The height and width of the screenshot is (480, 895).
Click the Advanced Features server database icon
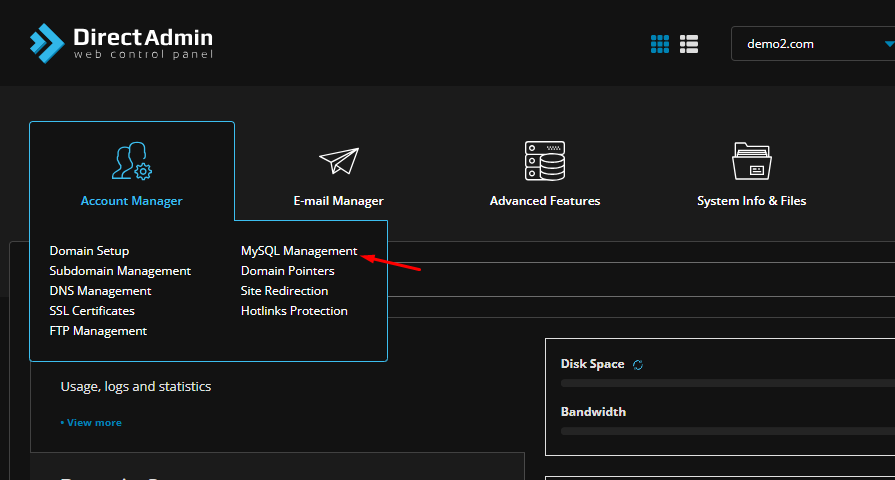point(545,161)
